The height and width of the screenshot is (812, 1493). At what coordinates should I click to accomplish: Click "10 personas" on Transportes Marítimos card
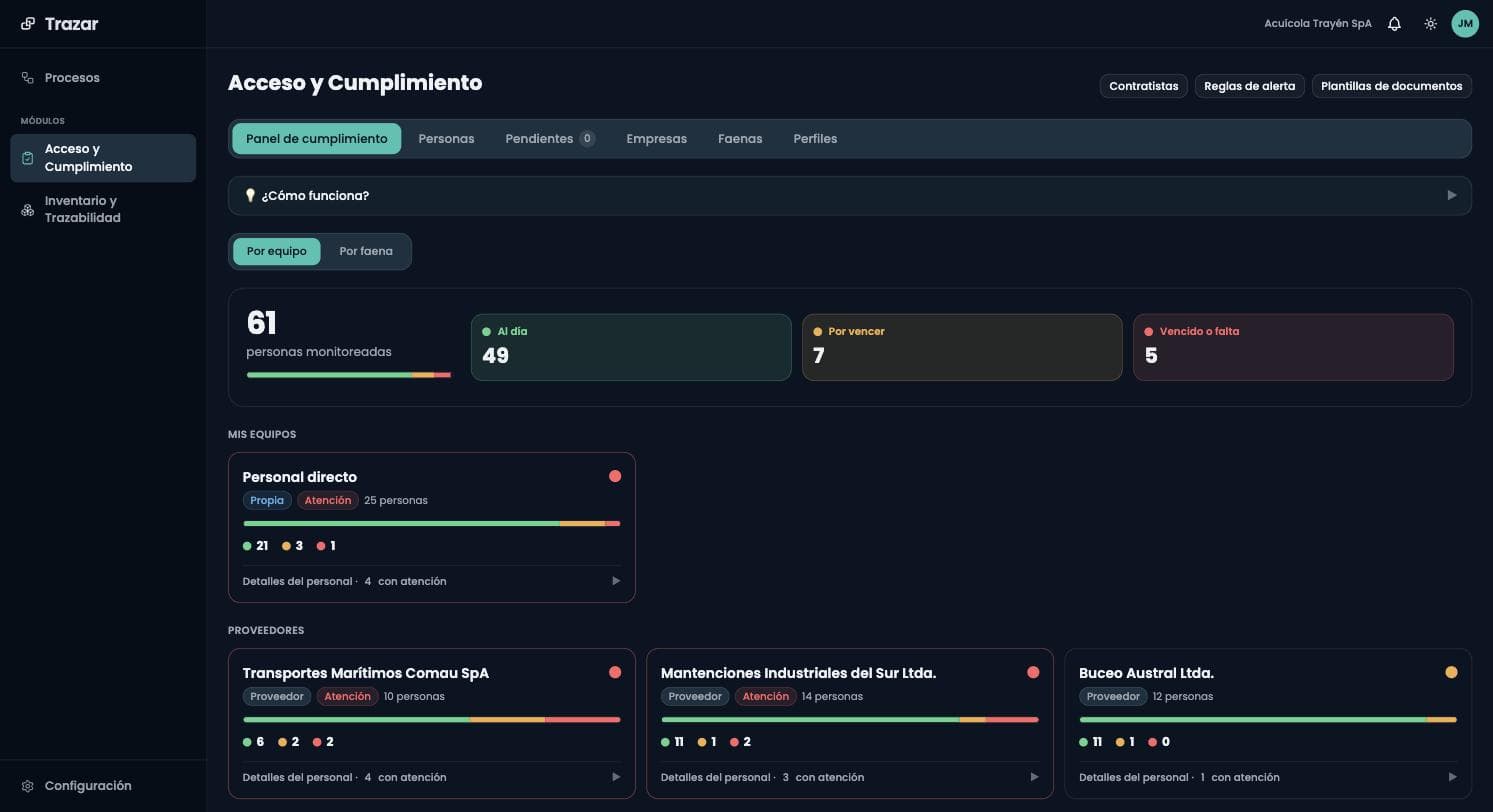point(414,696)
